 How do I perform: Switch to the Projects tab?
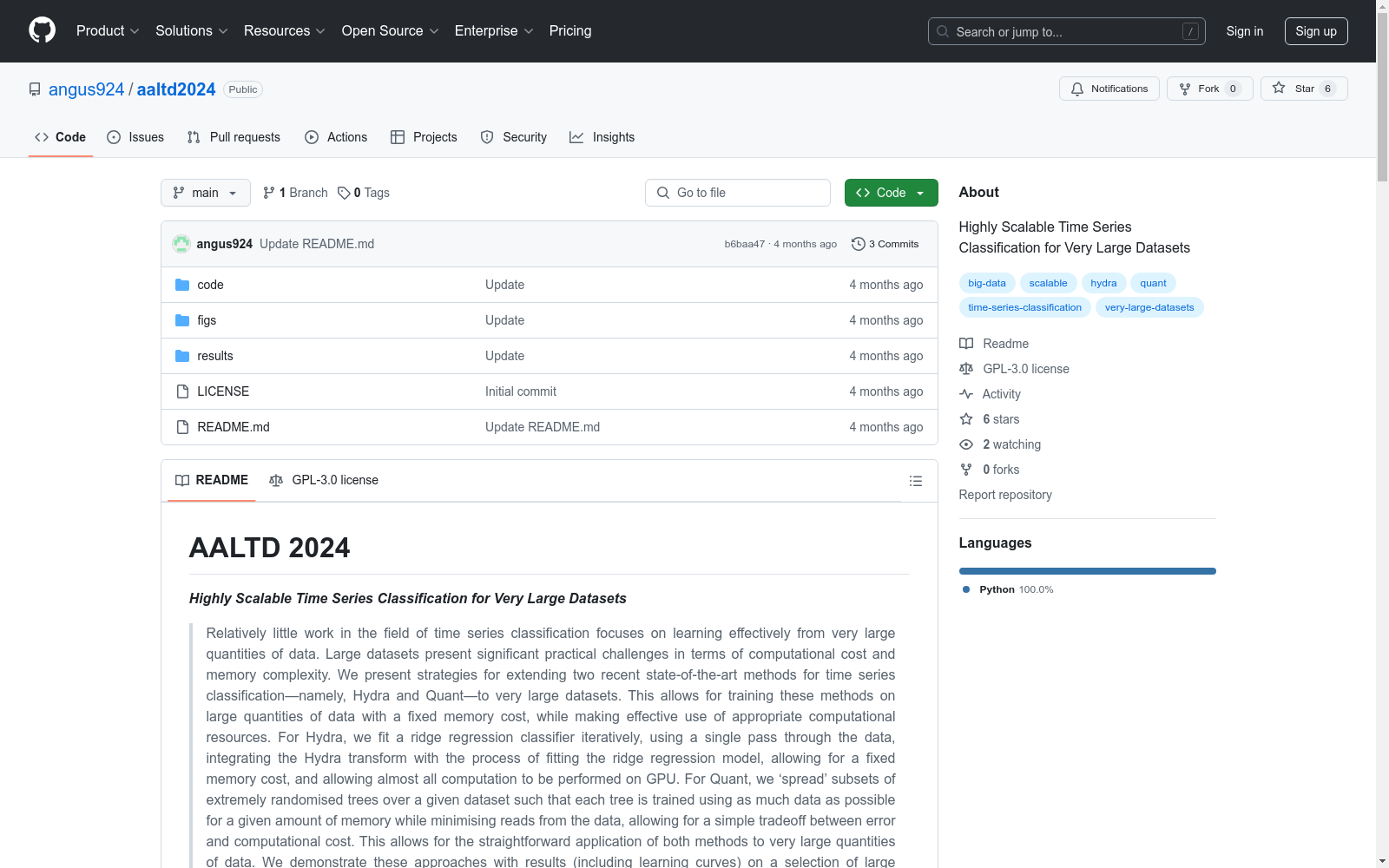[424, 137]
